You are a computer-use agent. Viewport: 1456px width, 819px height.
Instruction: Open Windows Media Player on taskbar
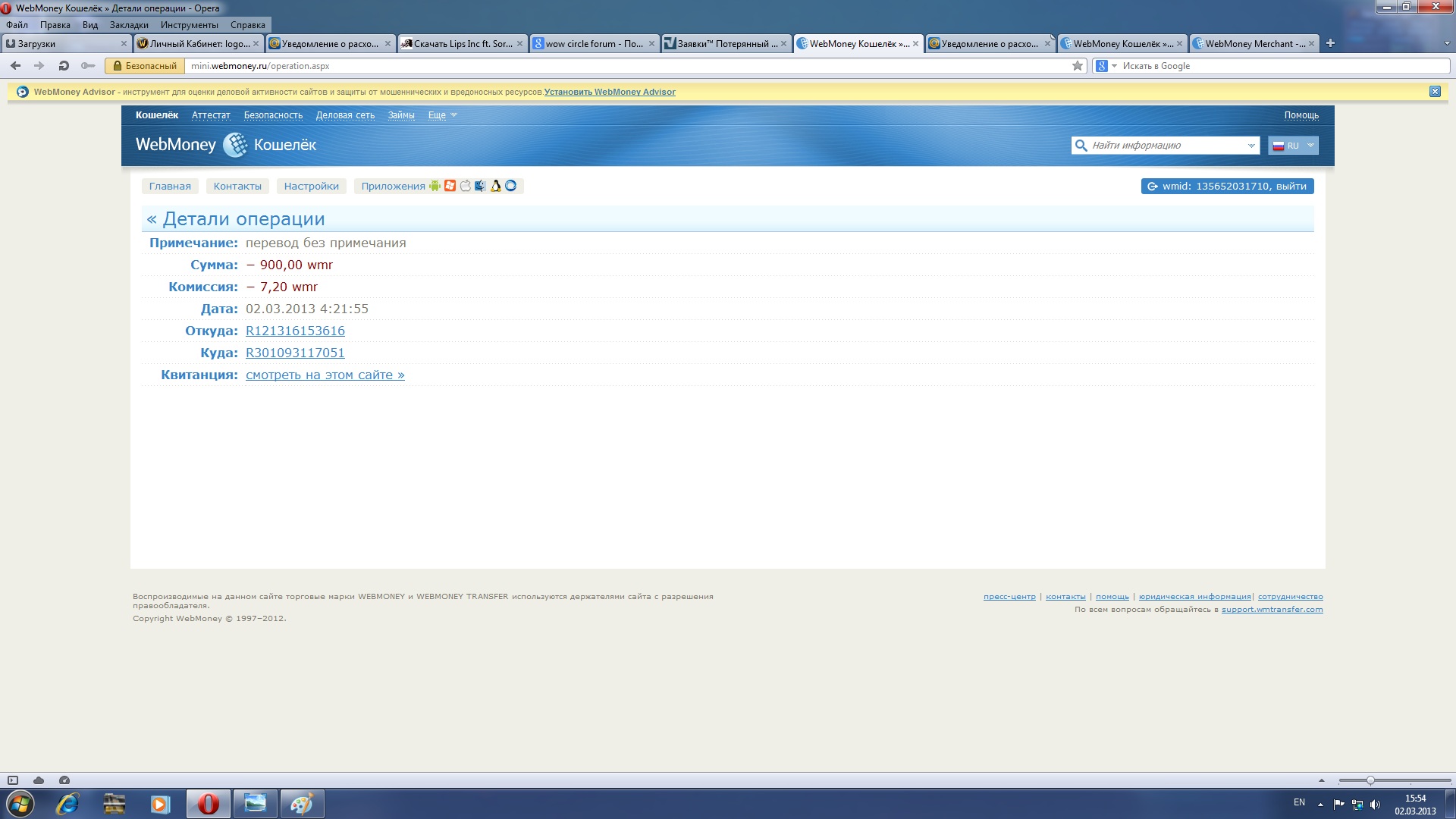pyautogui.click(x=160, y=804)
